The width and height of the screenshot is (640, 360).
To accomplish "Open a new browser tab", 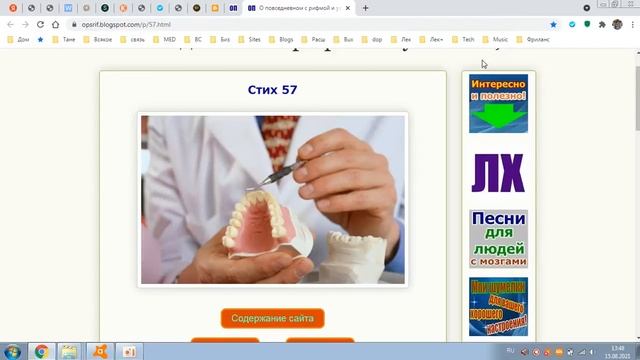I will coord(365,8).
